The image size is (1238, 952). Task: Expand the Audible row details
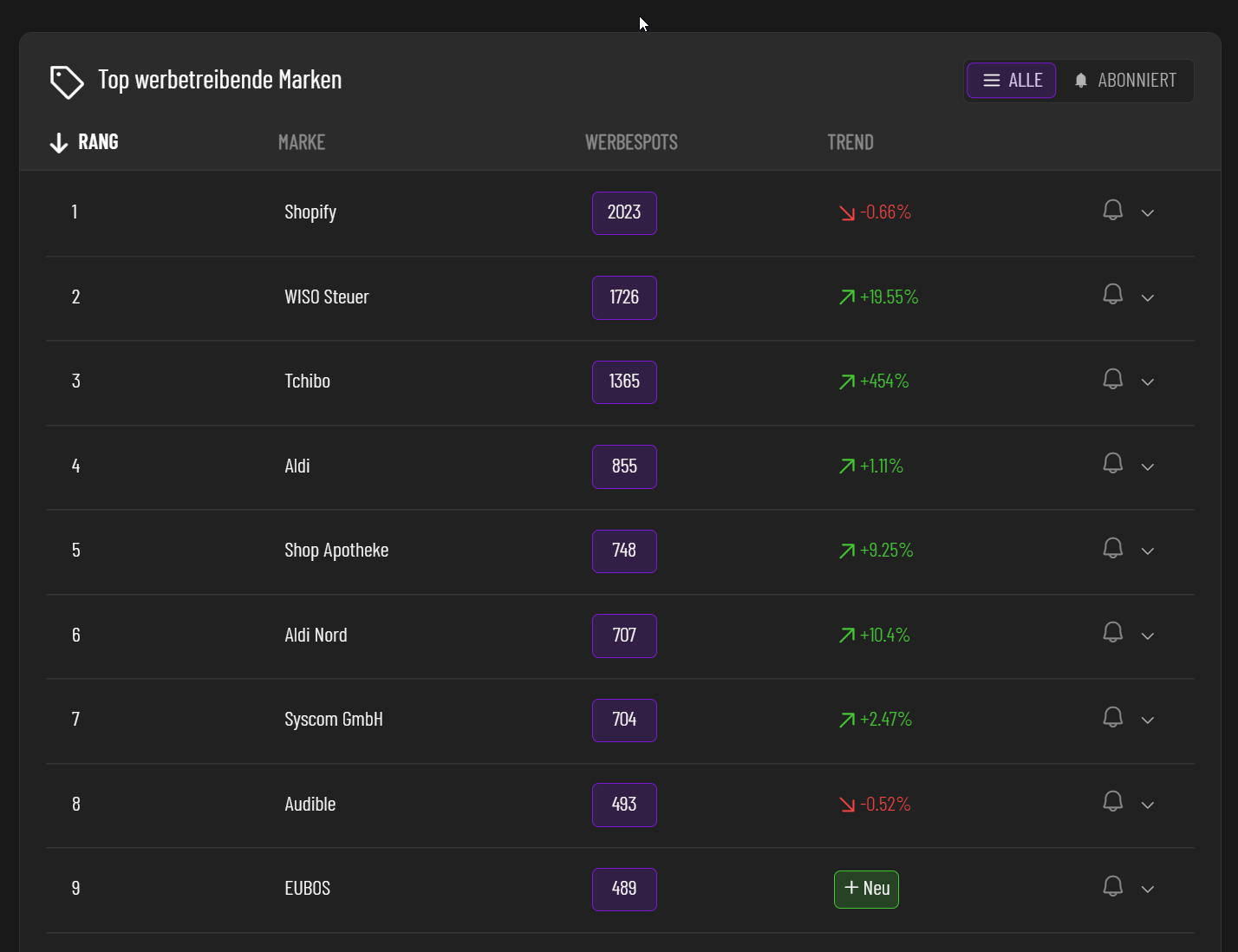click(1148, 805)
